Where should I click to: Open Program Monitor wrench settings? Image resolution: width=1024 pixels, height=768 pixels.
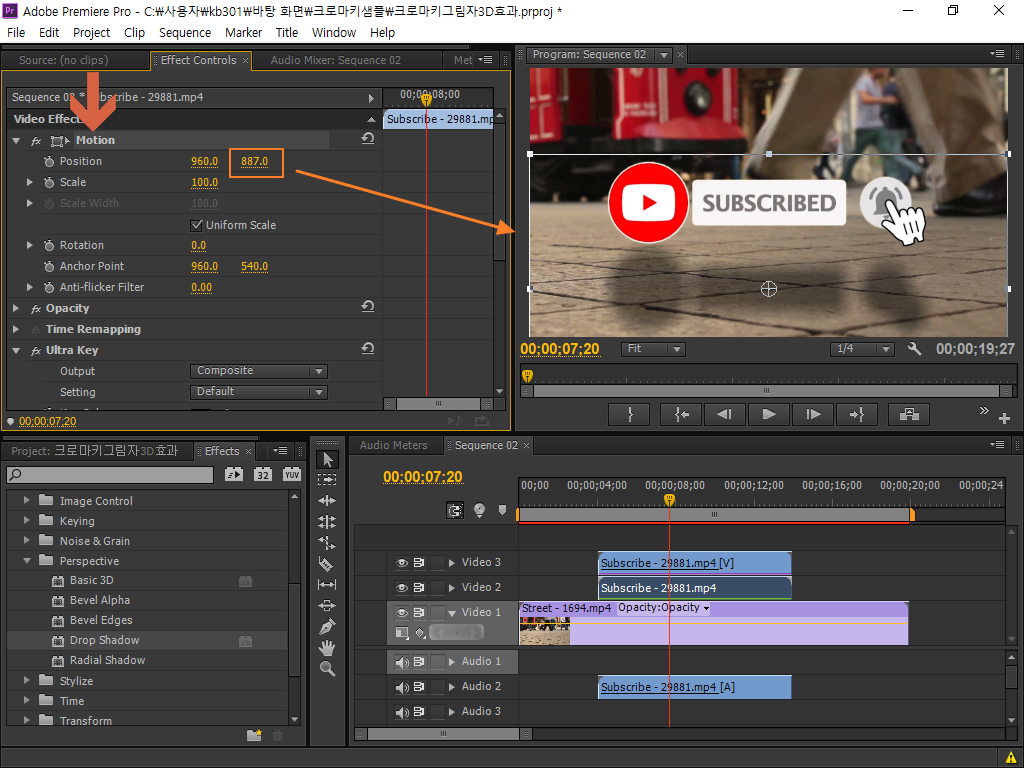pyautogui.click(x=914, y=349)
